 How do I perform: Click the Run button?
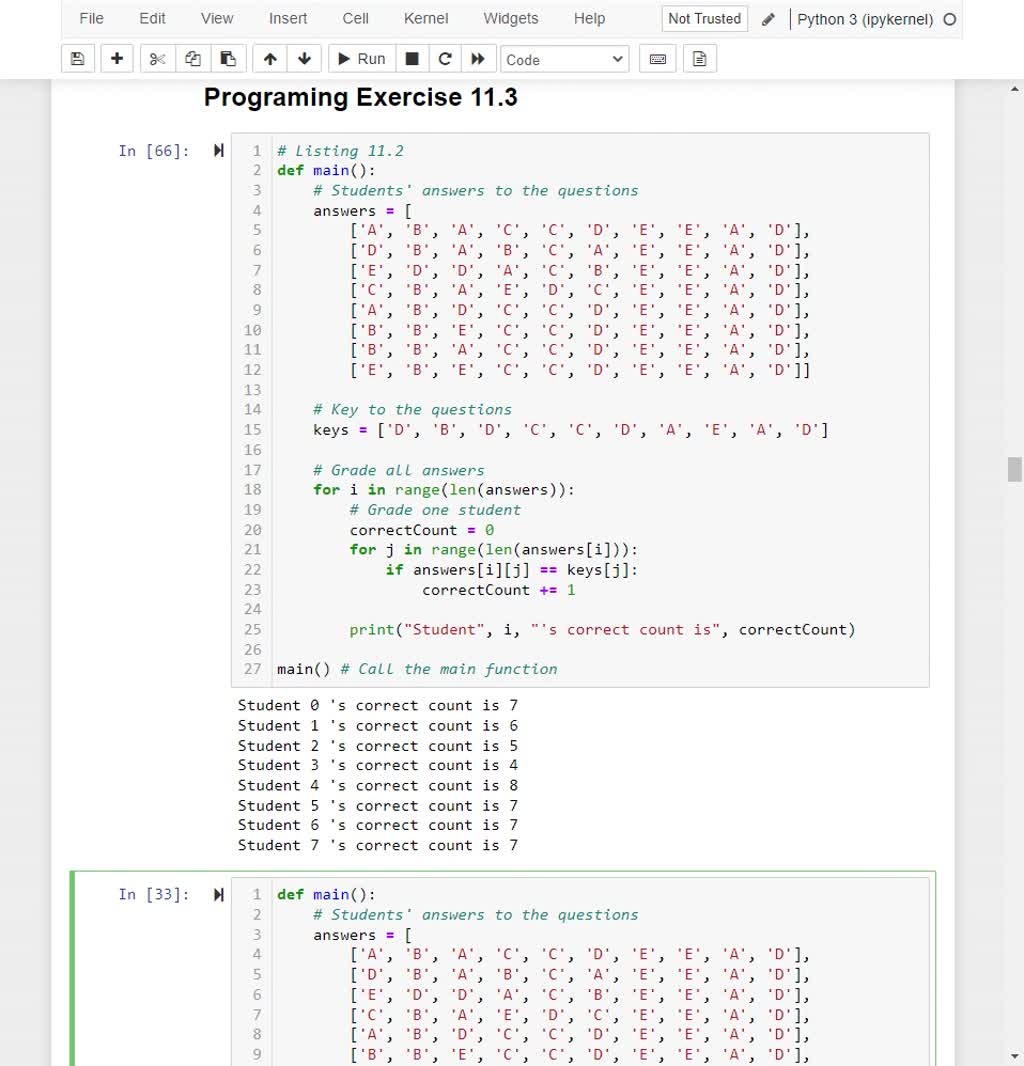(x=361, y=58)
